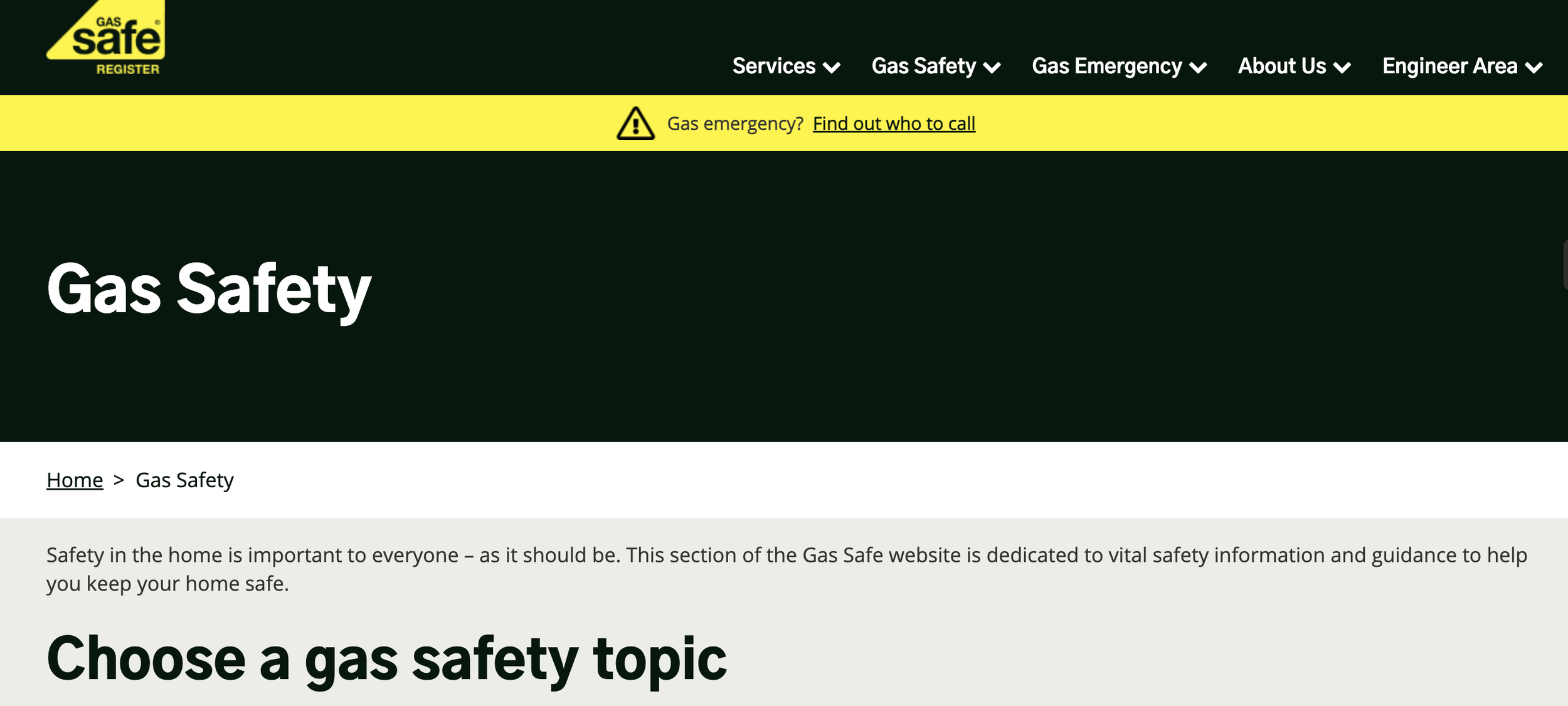Screen dimensions: 1568x706
Task: Expand the chevron beside Services
Action: 832,67
